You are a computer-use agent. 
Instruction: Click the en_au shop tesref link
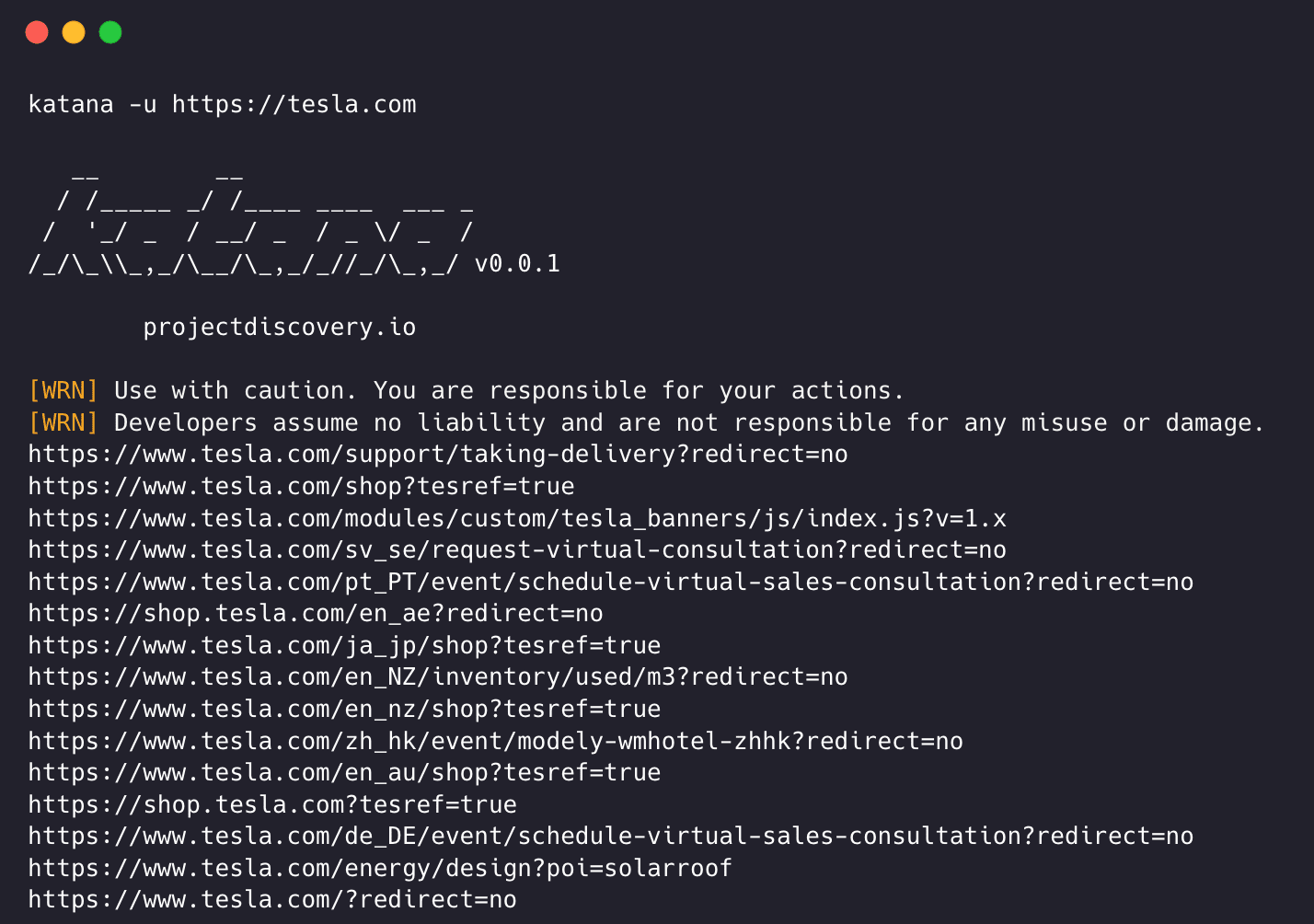point(344,773)
